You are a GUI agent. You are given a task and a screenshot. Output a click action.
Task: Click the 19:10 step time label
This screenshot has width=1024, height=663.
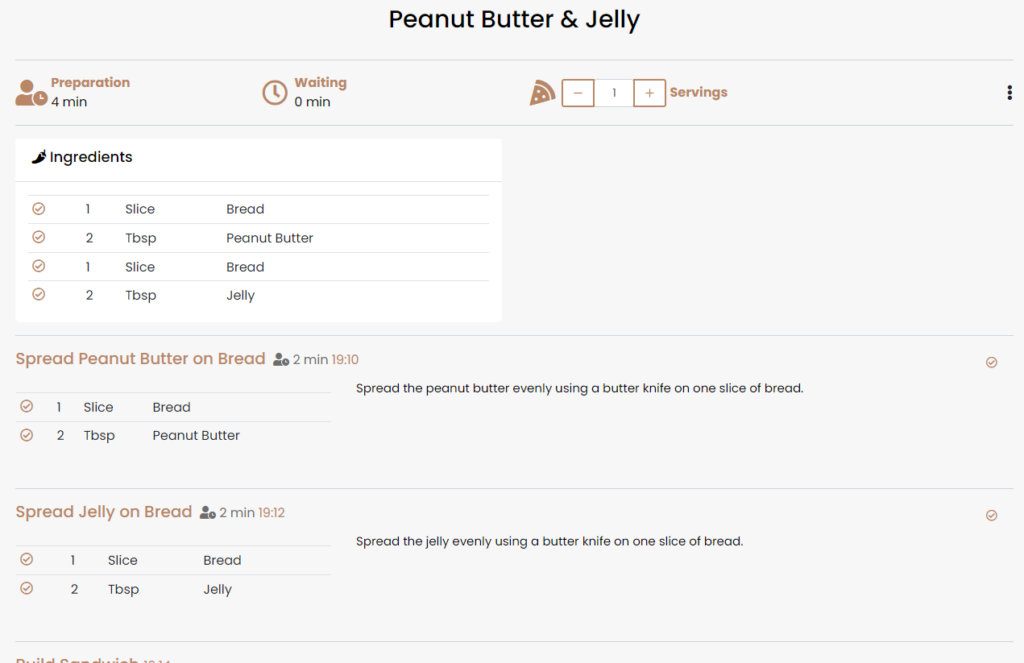pos(345,360)
